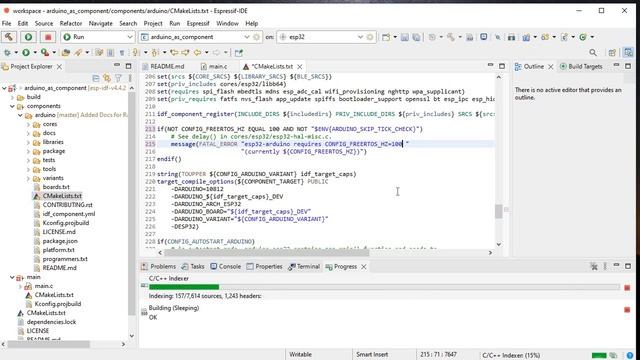Viewport: 640px width, 360px height.
Task: Click the Back navigation yellow arrow
Action: coord(198,53)
